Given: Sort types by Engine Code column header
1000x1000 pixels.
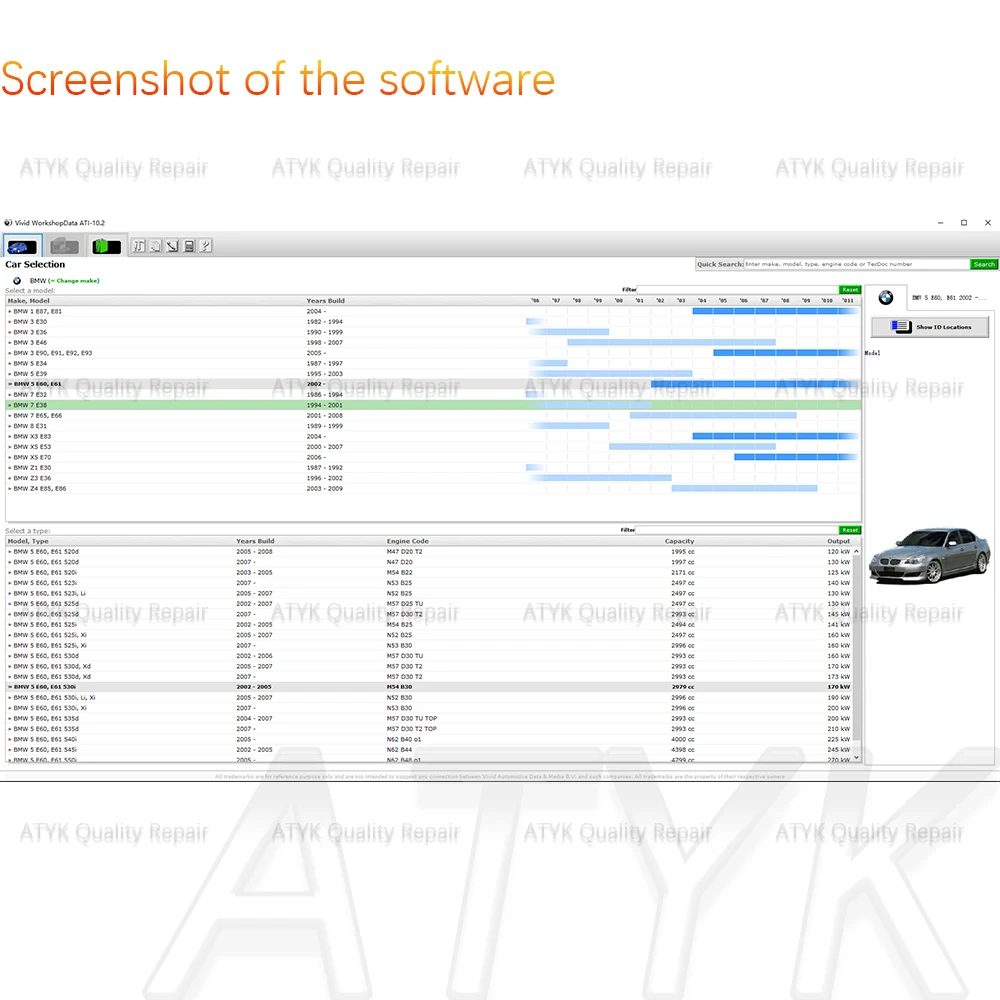Looking at the screenshot, I should (408, 541).
